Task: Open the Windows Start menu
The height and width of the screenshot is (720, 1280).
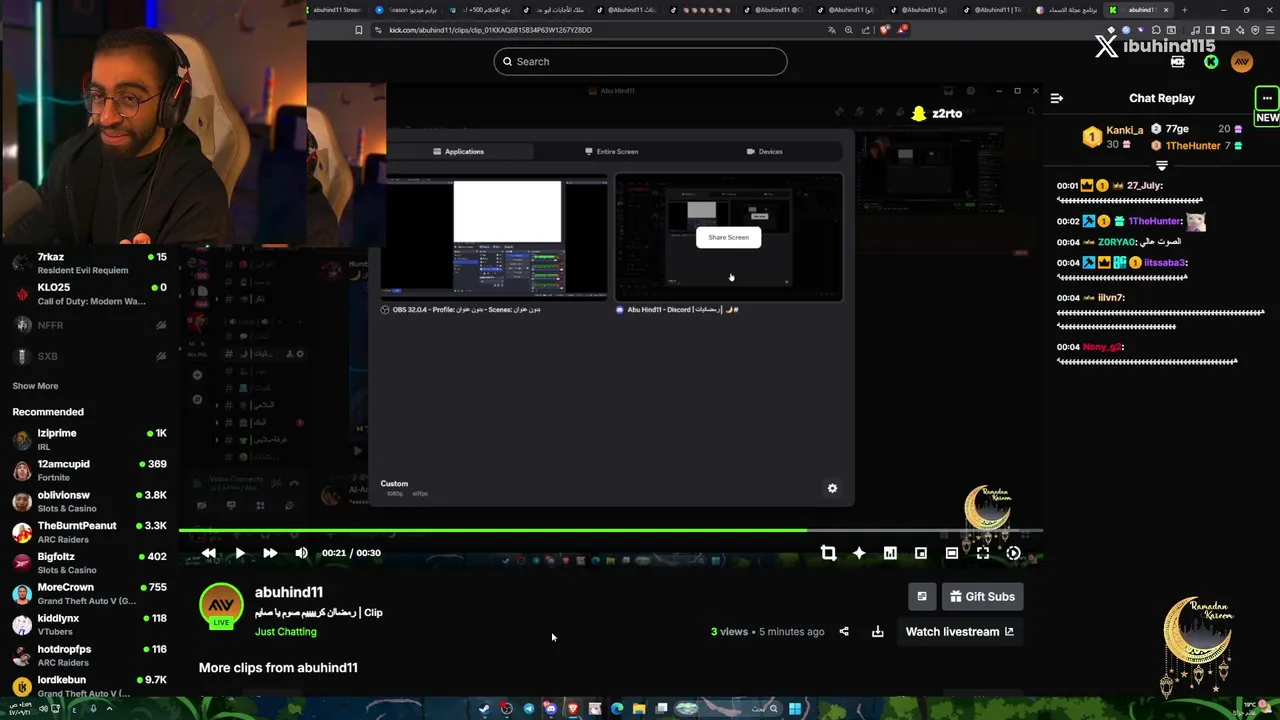Action: point(794,709)
